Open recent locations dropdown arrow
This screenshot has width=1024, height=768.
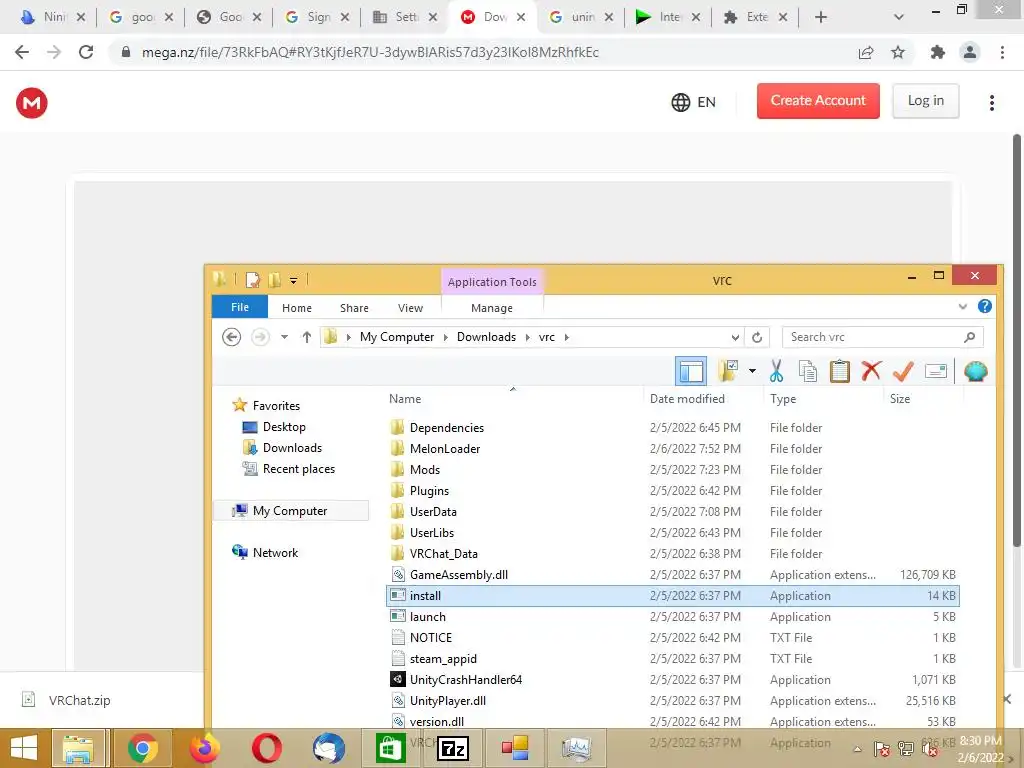point(284,337)
